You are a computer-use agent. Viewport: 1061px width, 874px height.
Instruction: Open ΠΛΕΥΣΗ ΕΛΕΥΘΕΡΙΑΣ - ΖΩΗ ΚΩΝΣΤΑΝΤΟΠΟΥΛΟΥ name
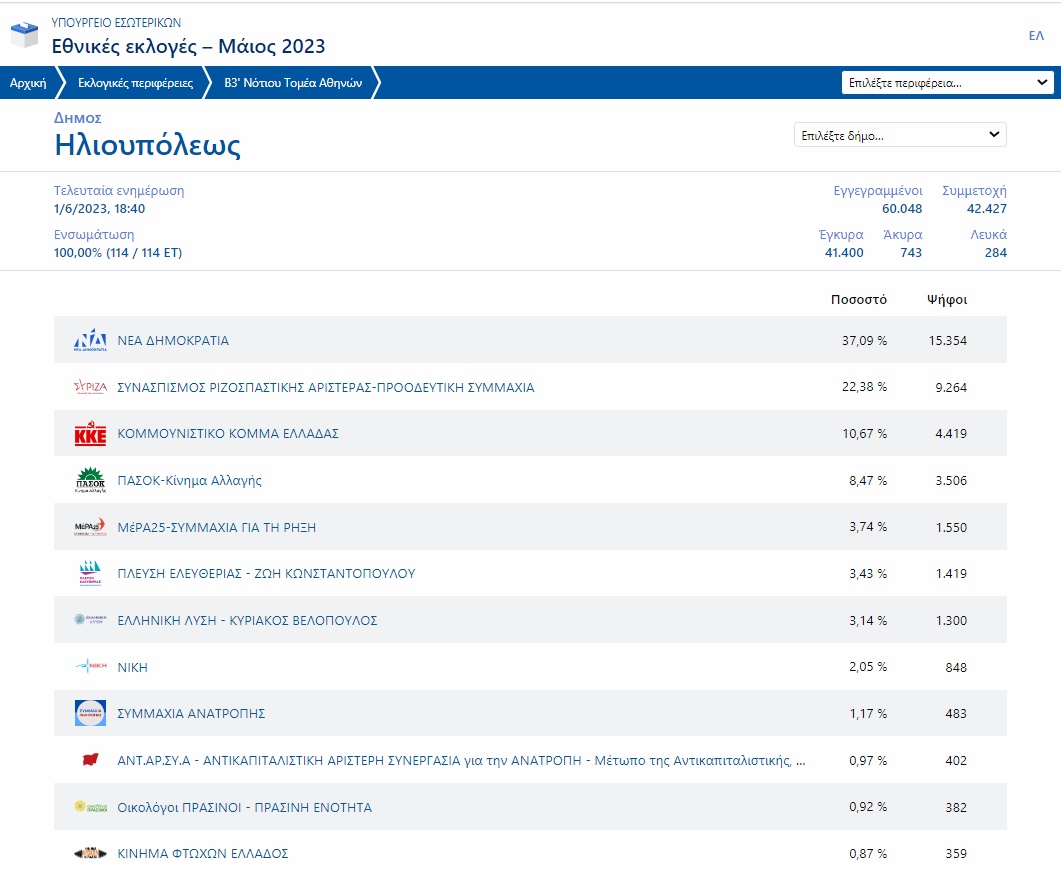coord(266,574)
